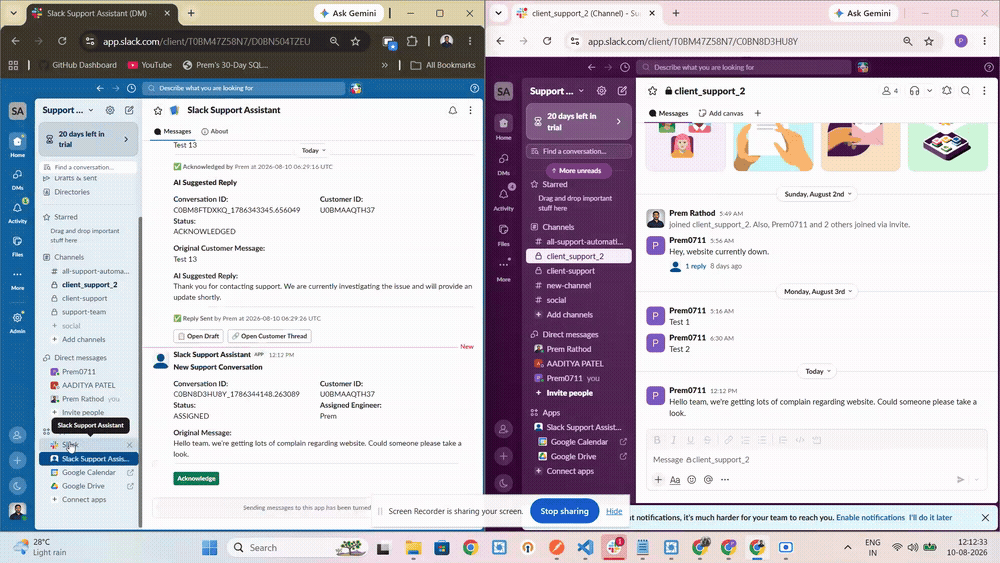Open Monday, August 3rd date dropdown
This screenshot has width=1000, height=563.
(x=818, y=291)
